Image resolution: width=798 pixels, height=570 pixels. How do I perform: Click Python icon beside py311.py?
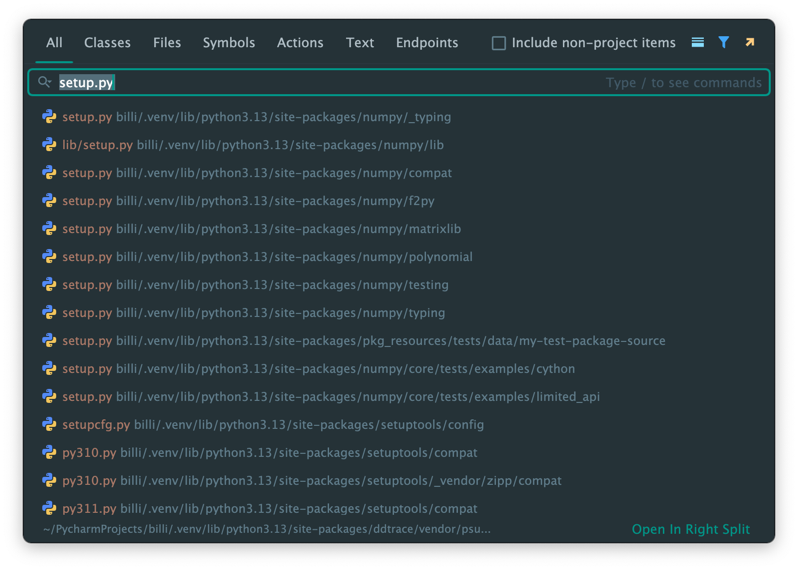pos(49,509)
